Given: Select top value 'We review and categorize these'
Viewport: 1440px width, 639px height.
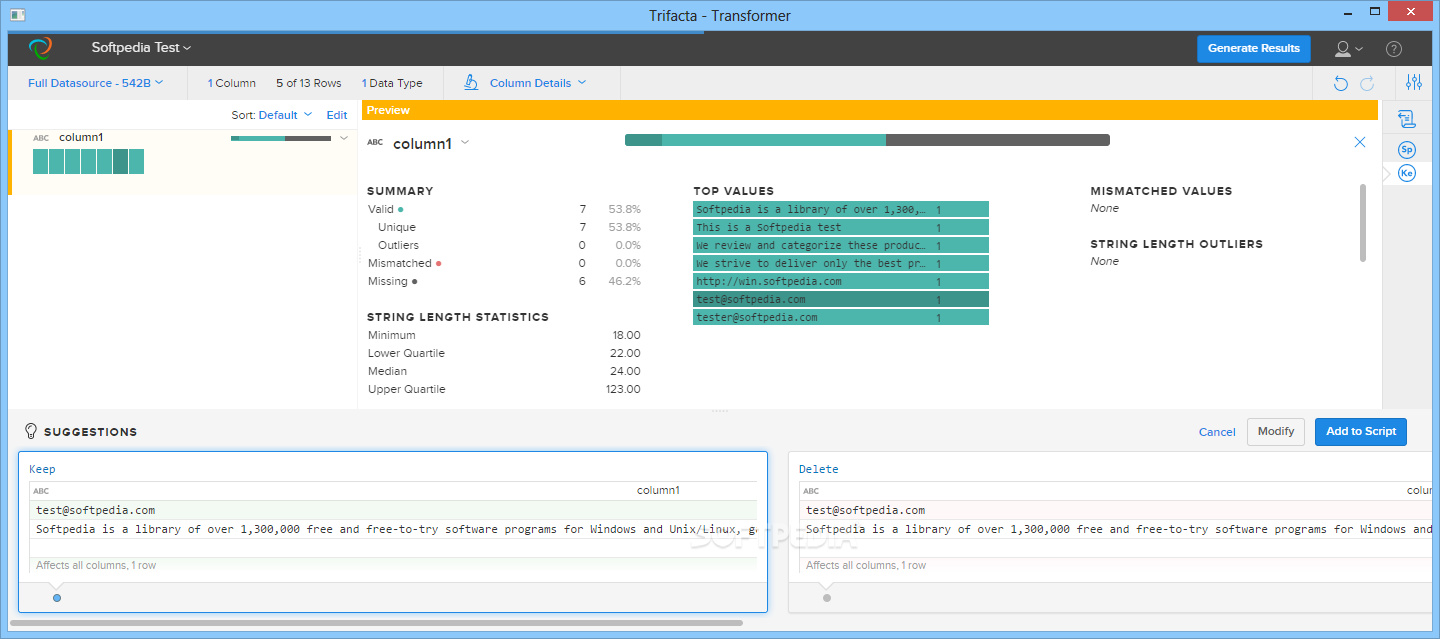Looking at the screenshot, I should [841, 245].
